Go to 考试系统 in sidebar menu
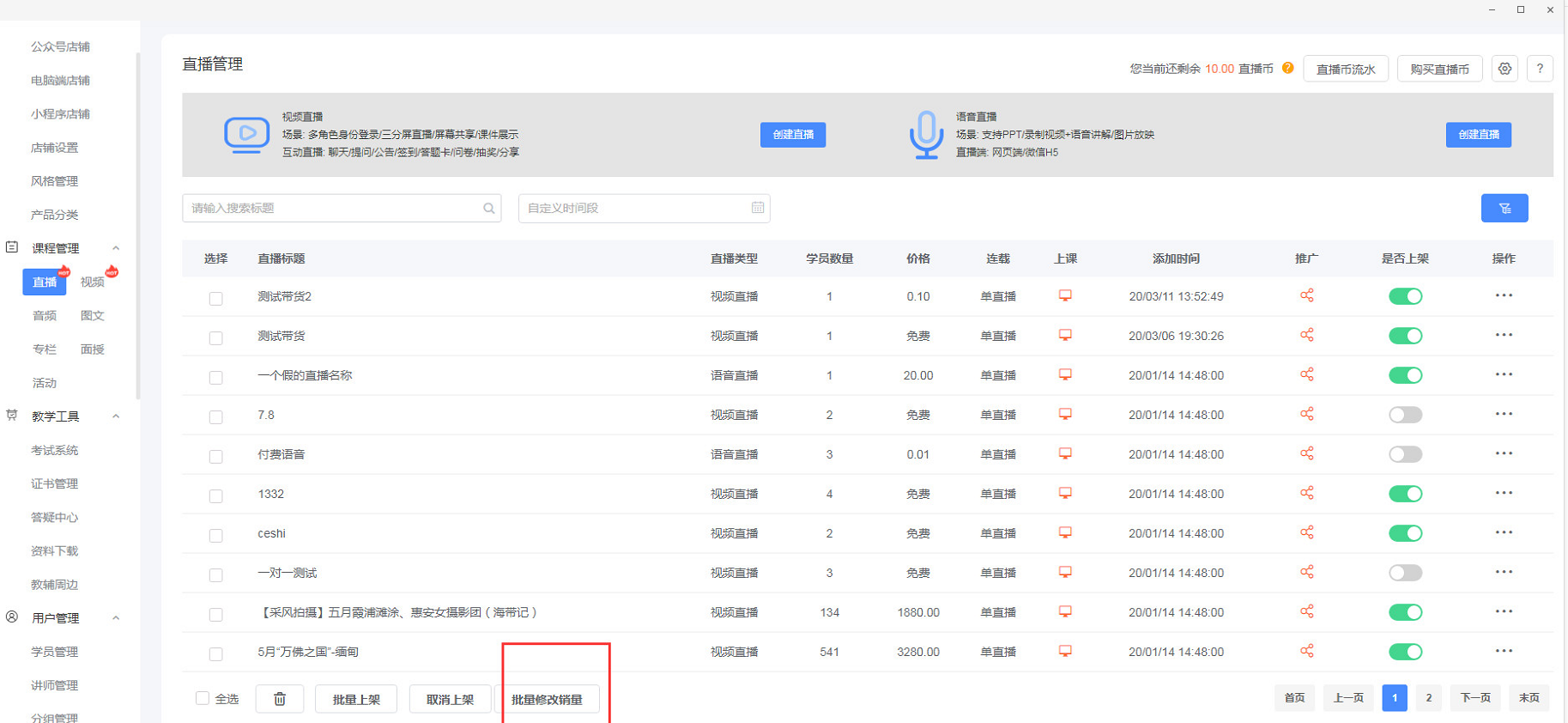Viewport: 1568px width, 723px height. click(x=55, y=450)
